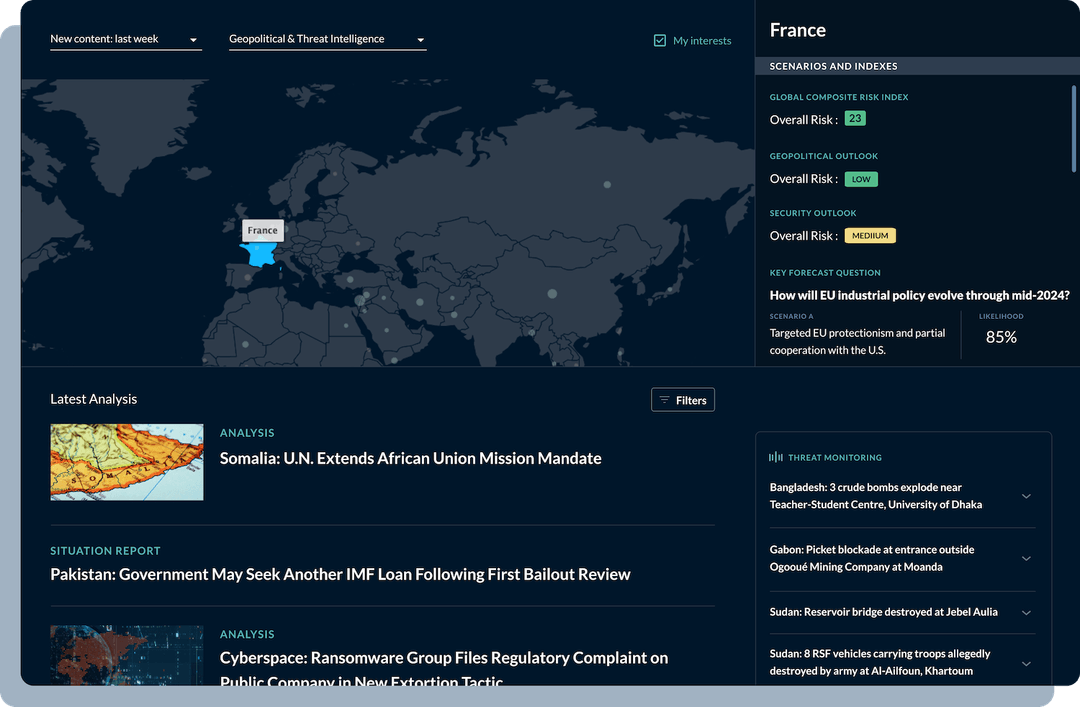Click the checkbox icon beside My interests label
This screenshot has width=1080, height=707.
pyautogui.click(x=660, y=40)
